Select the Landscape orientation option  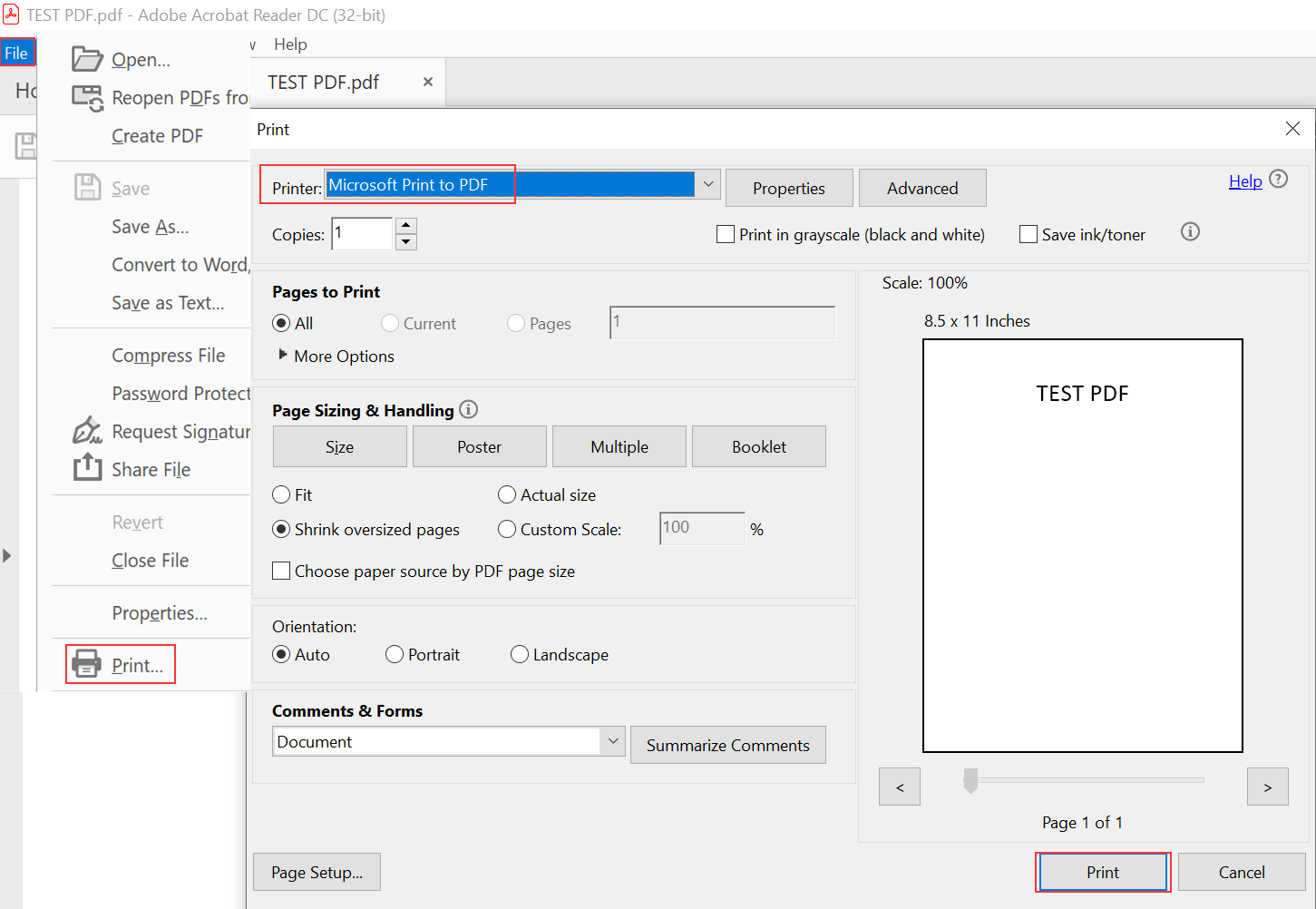point(520,655)
